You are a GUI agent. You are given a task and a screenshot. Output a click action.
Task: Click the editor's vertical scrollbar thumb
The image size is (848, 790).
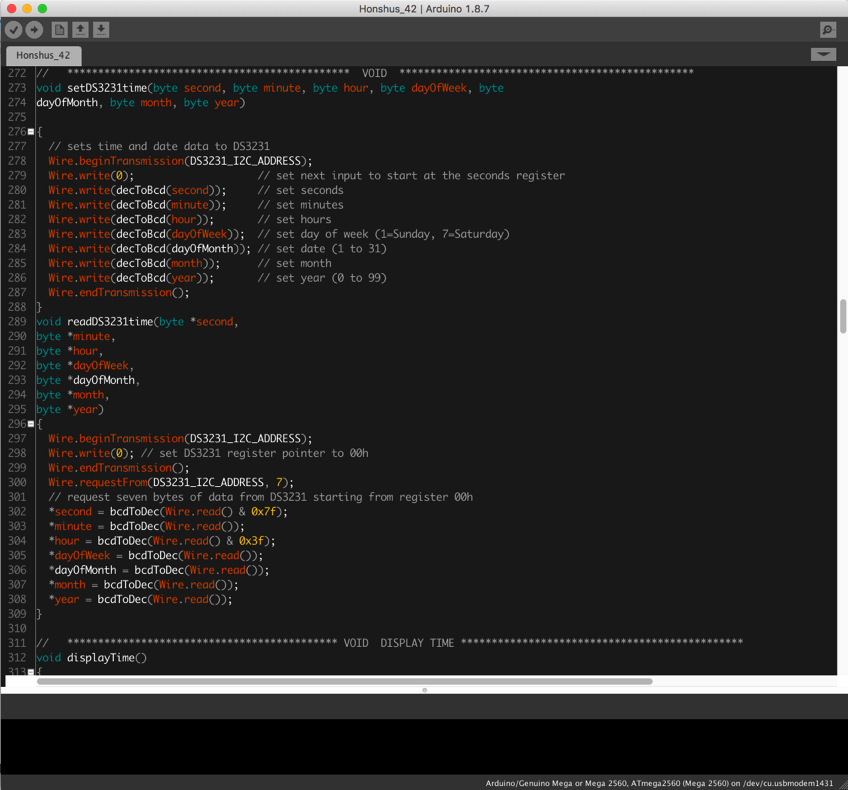[843, 316]
